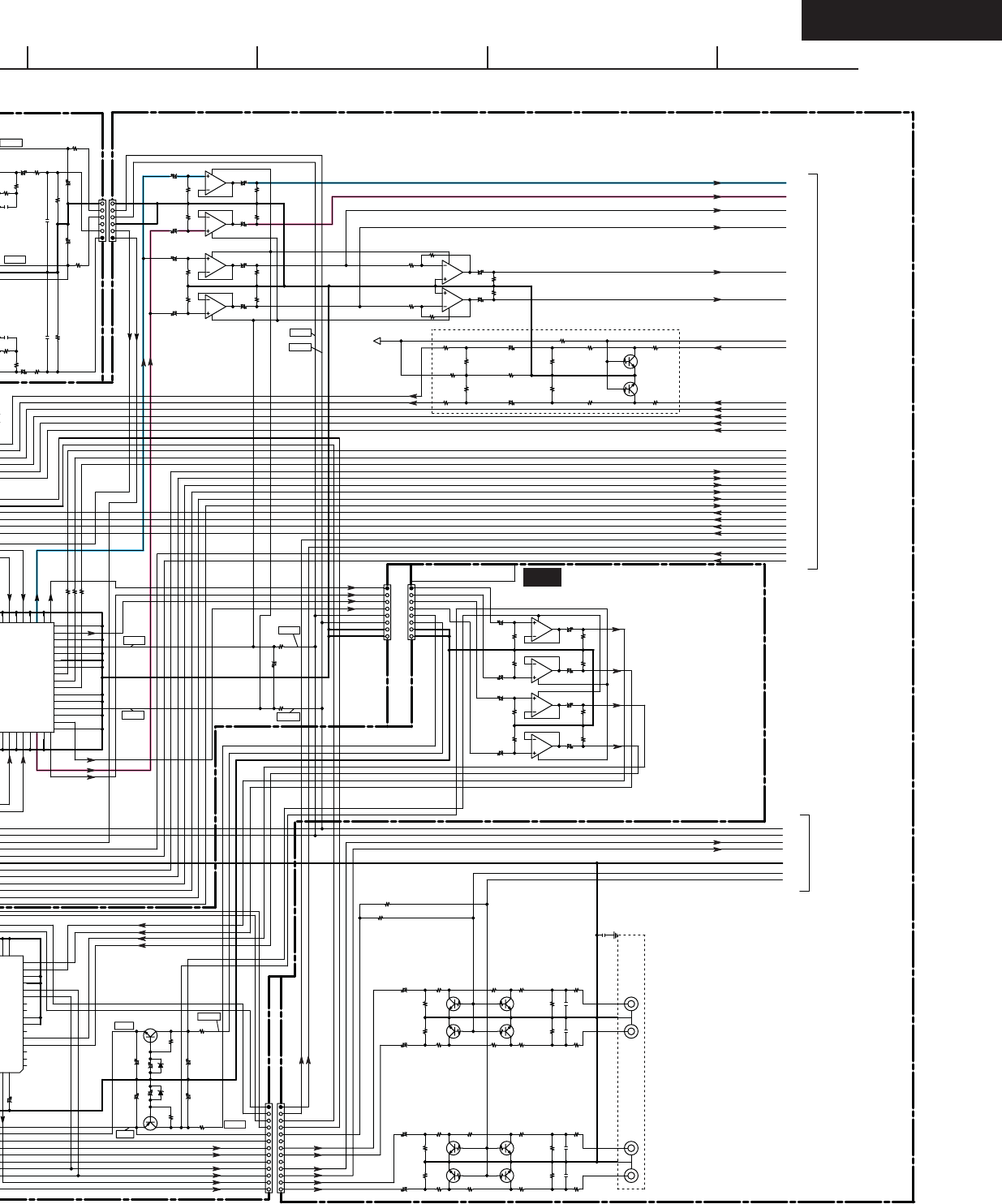Select the upper op-amp of the center pair
The image size is (1002, 1204).
click(453, 271)
